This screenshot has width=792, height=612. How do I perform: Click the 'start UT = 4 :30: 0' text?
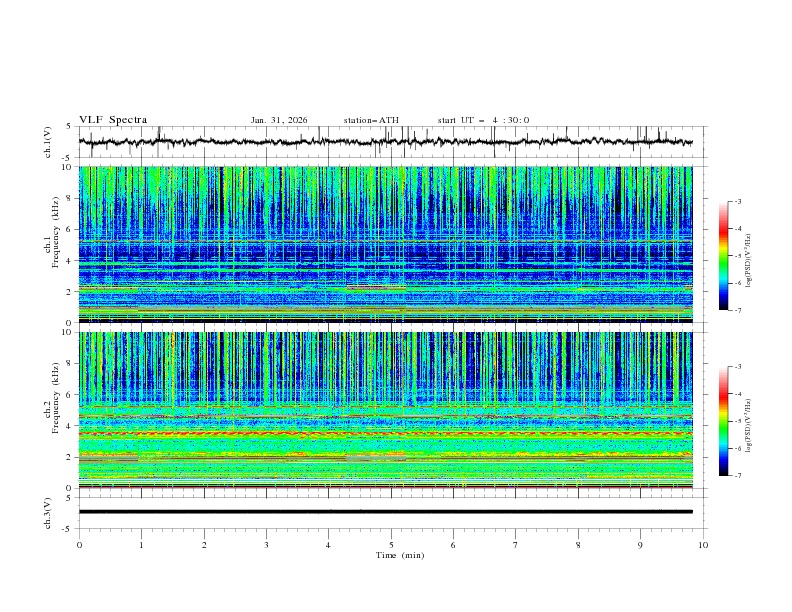(483, 120)
